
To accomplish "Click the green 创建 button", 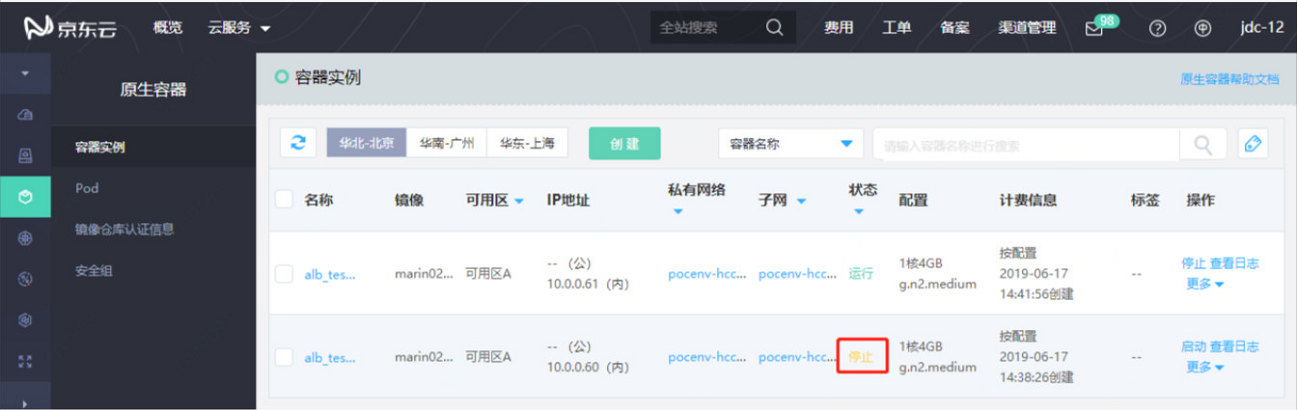I will (624, 143).
